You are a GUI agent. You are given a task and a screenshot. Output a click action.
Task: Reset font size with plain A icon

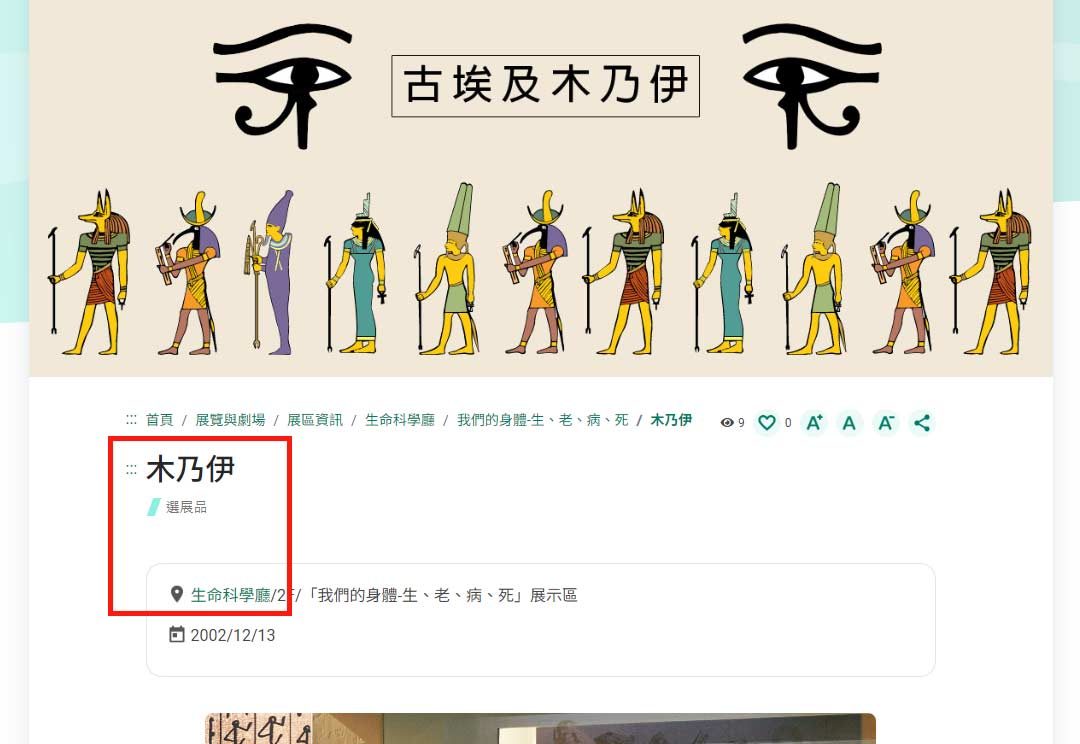[x=849, y=422]
